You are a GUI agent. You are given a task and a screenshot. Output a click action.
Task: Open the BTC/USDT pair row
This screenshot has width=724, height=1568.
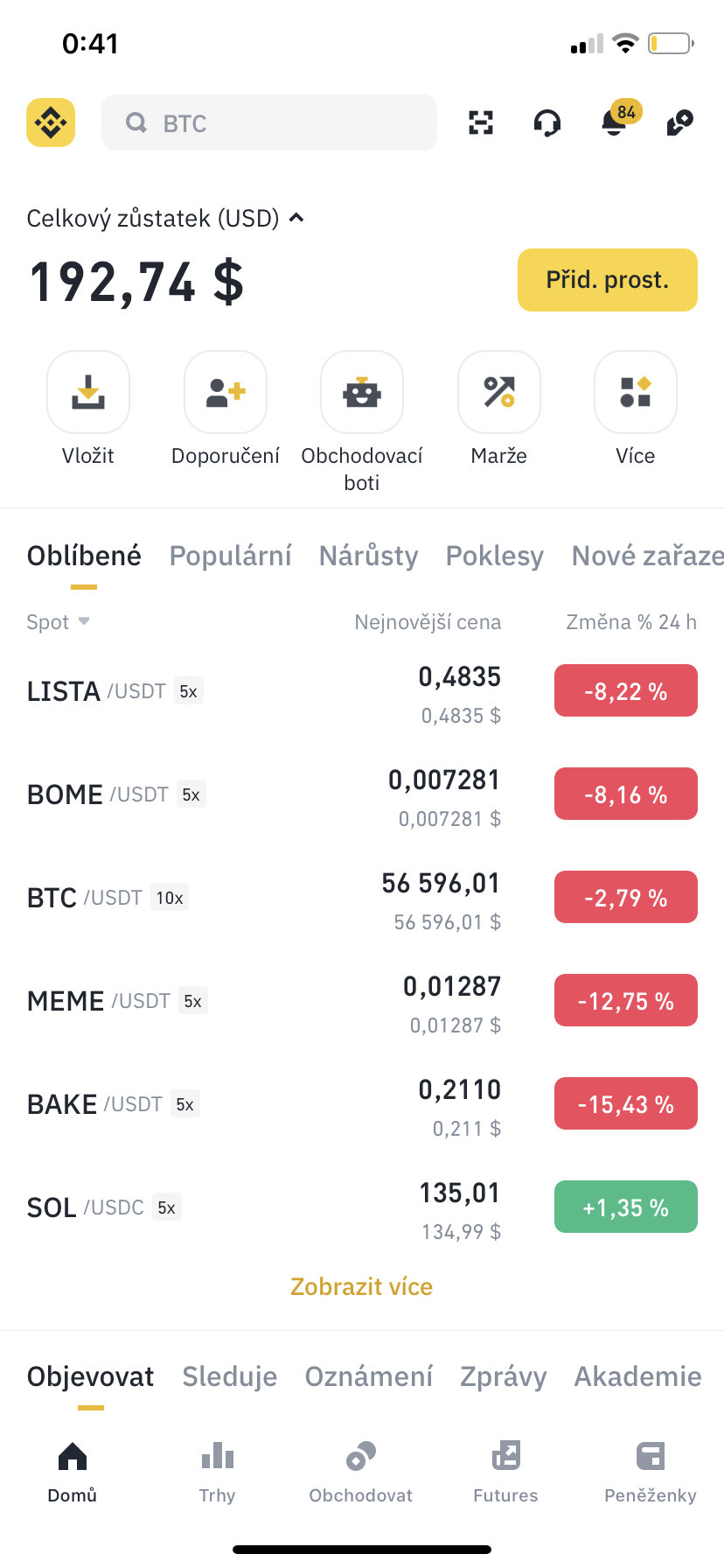pyautogui.click(x=262, y=899)
